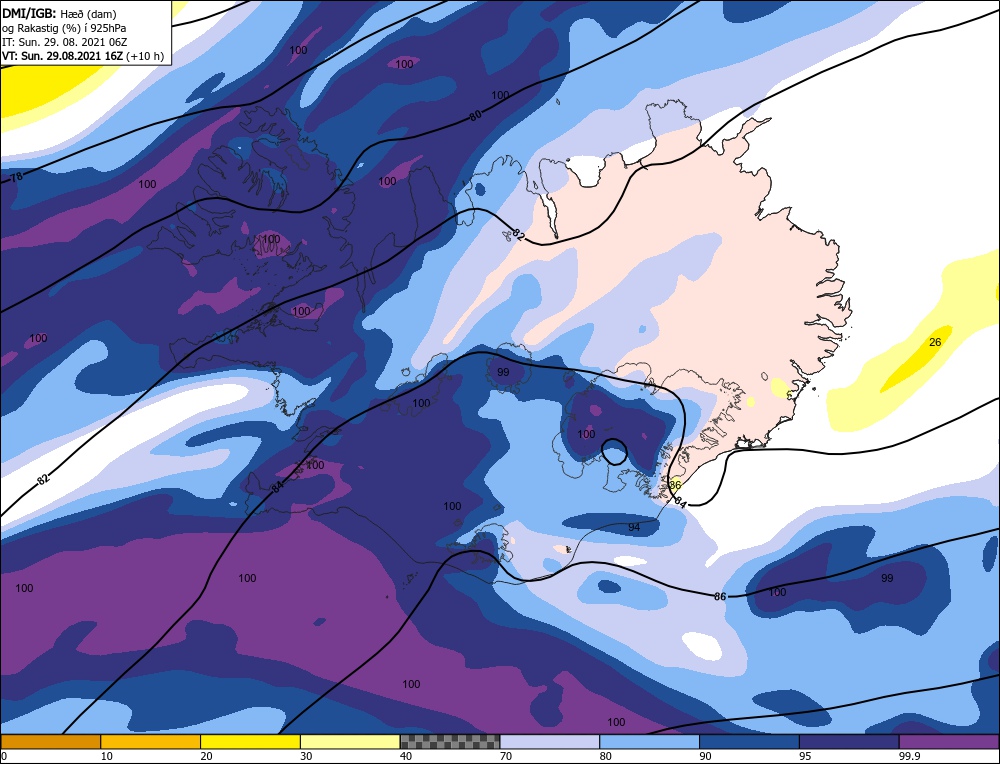The width and height of the screenshot is (1000, 764).
Task: Click the '78' contour line label
Action: pos(17,177)
